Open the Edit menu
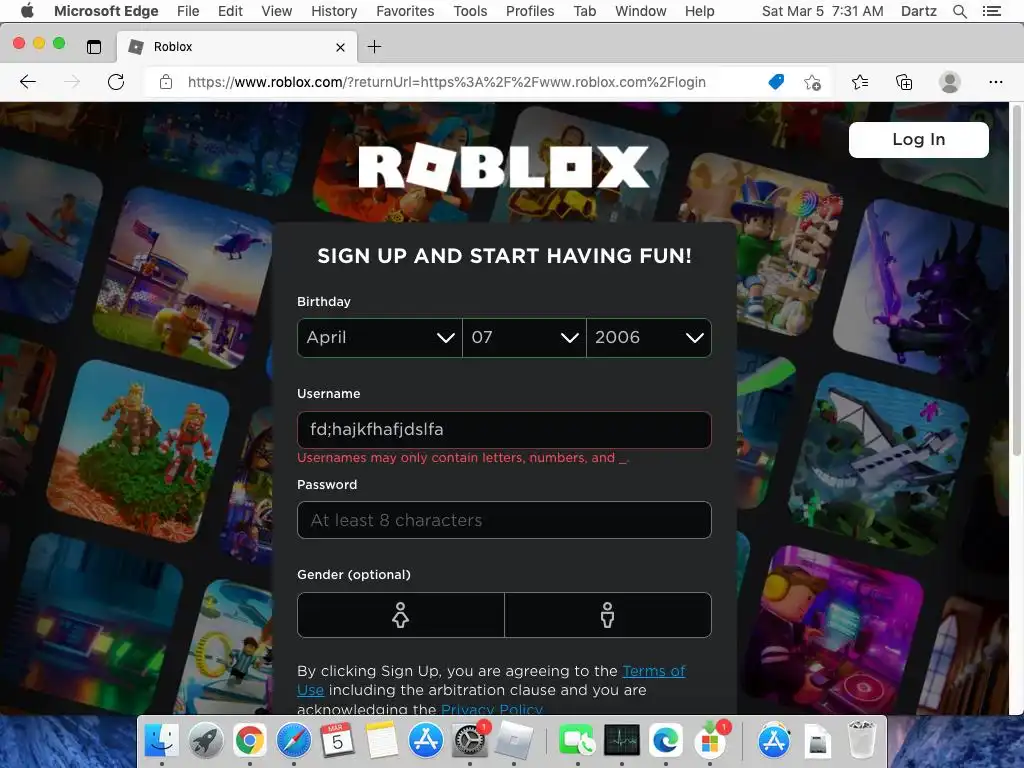Screen dimensions: 1024x768 pos(230,11)
